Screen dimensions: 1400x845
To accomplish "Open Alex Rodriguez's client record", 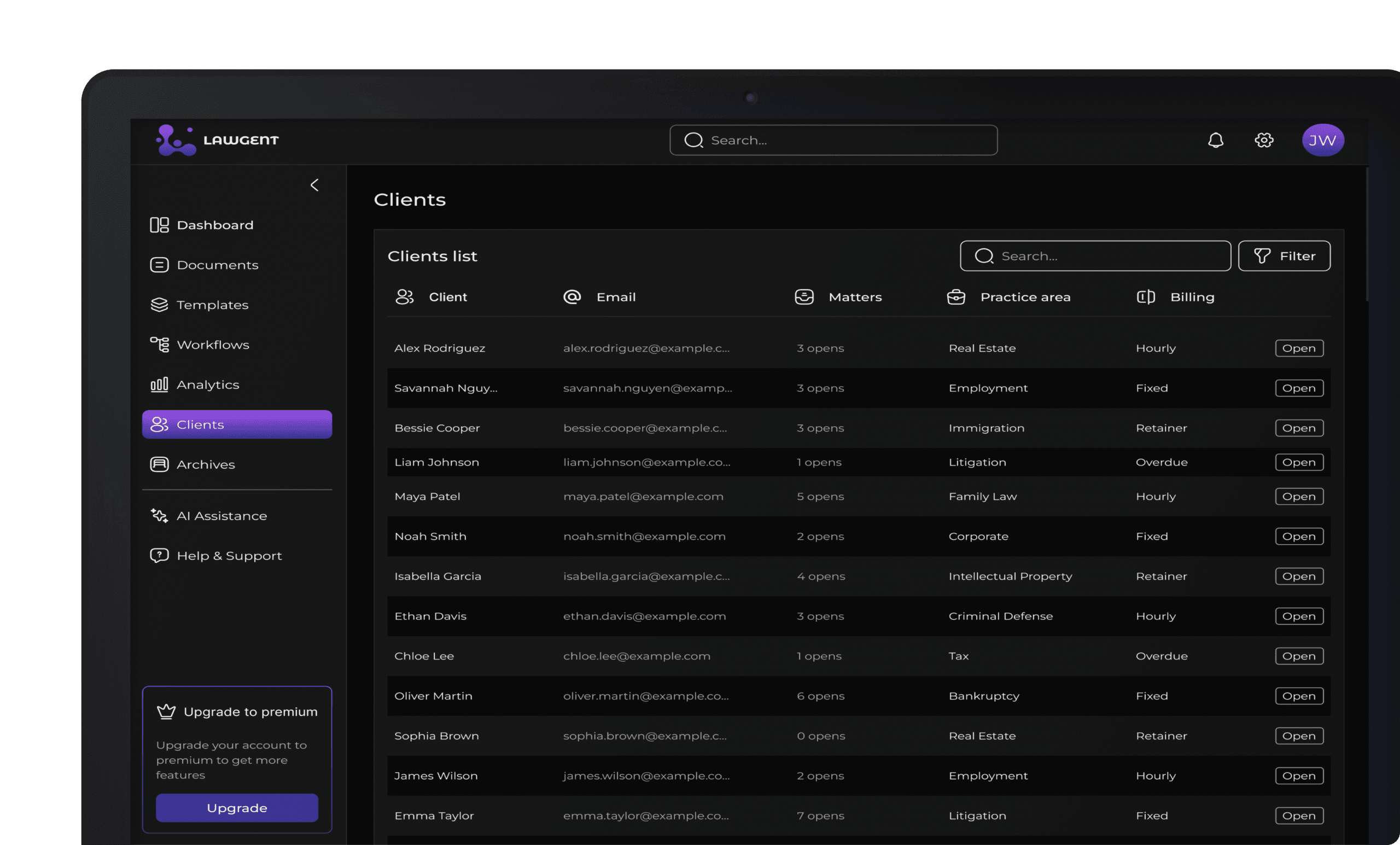I will 1299,348.
